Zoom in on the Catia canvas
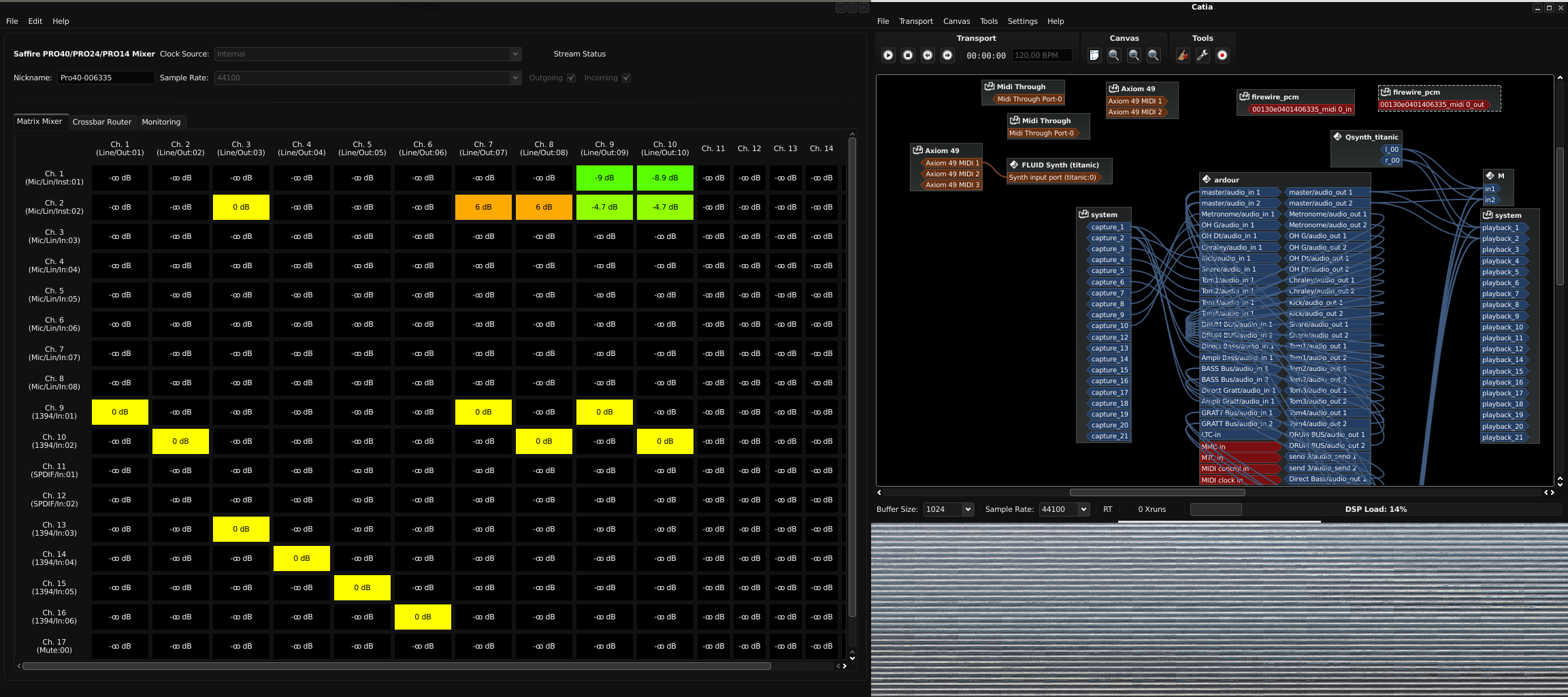Screen dimensions: 1568x697 (x=1114, y=56)
